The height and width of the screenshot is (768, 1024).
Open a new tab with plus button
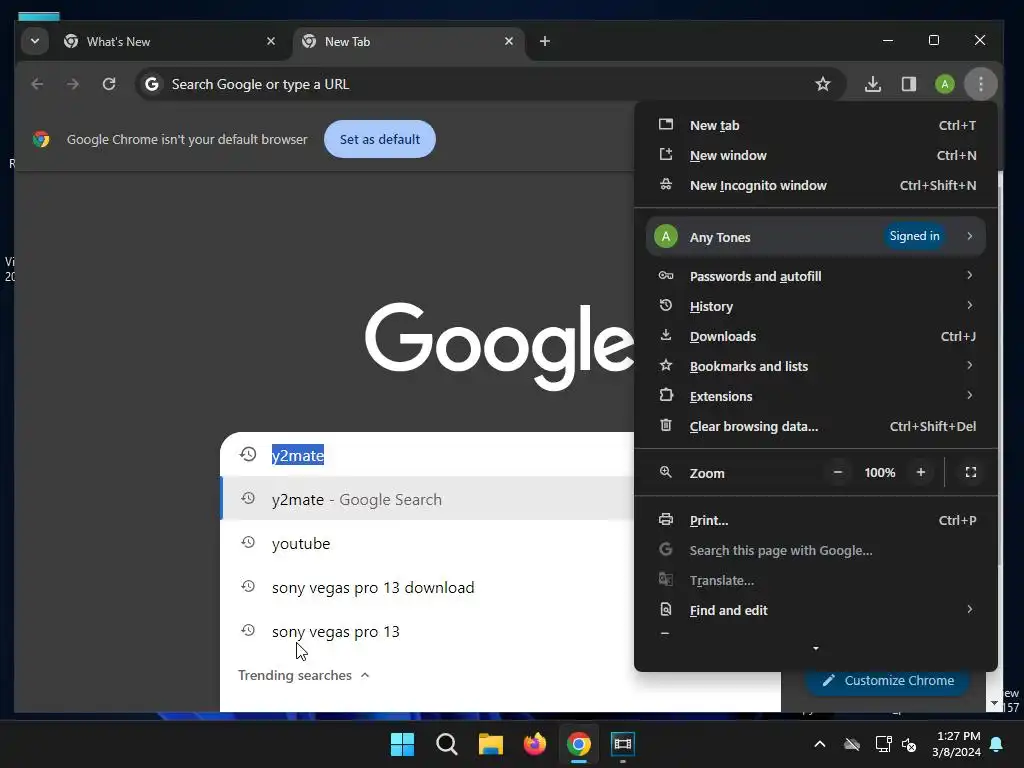(545, 41)
